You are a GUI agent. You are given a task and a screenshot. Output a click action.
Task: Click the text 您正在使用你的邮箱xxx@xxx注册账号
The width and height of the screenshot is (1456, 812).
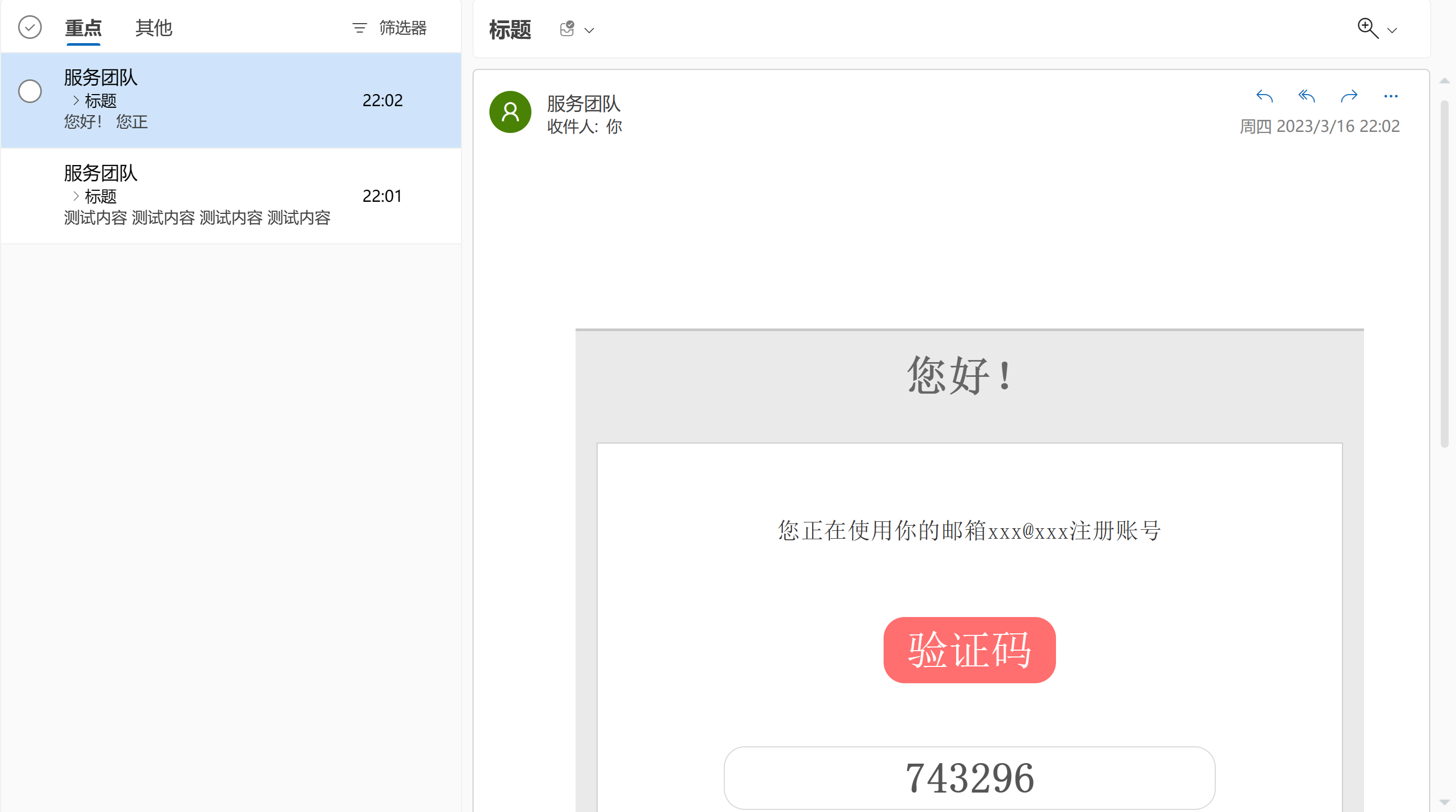point(969,531)
